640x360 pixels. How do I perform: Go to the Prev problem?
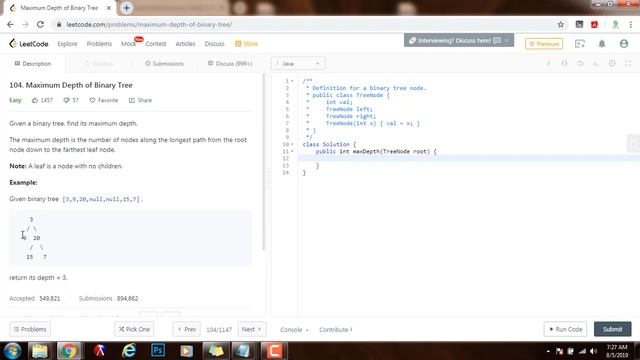pos(187,329)
